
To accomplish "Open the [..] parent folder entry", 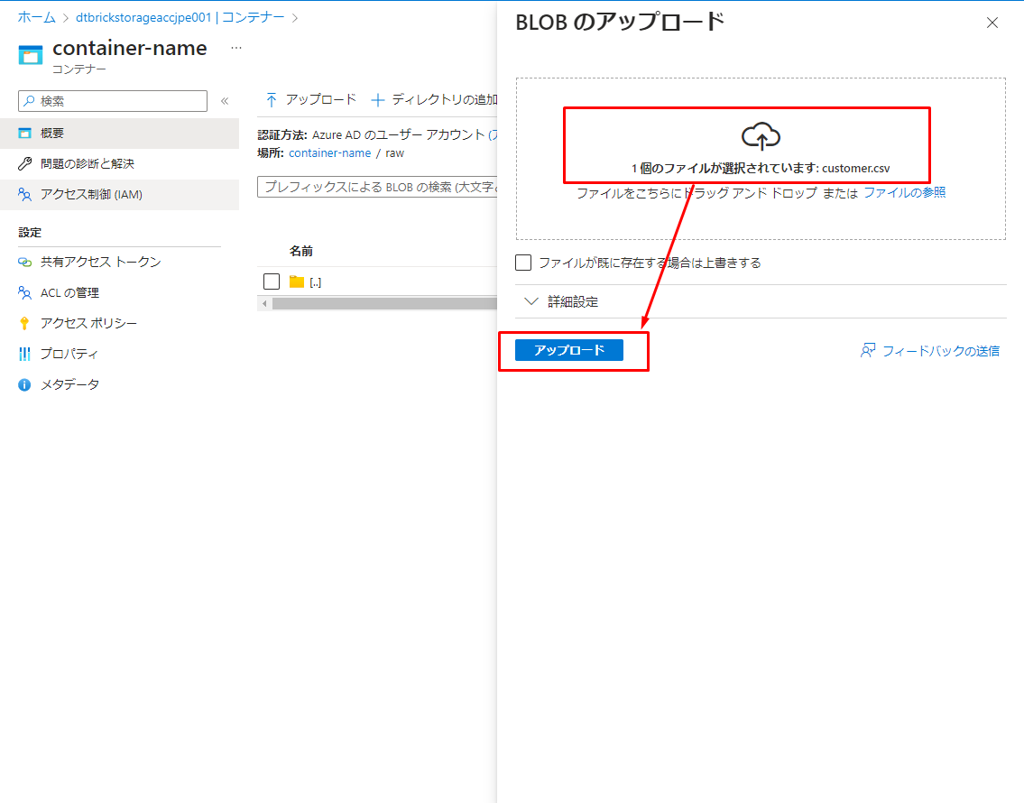I will (315, 283).
